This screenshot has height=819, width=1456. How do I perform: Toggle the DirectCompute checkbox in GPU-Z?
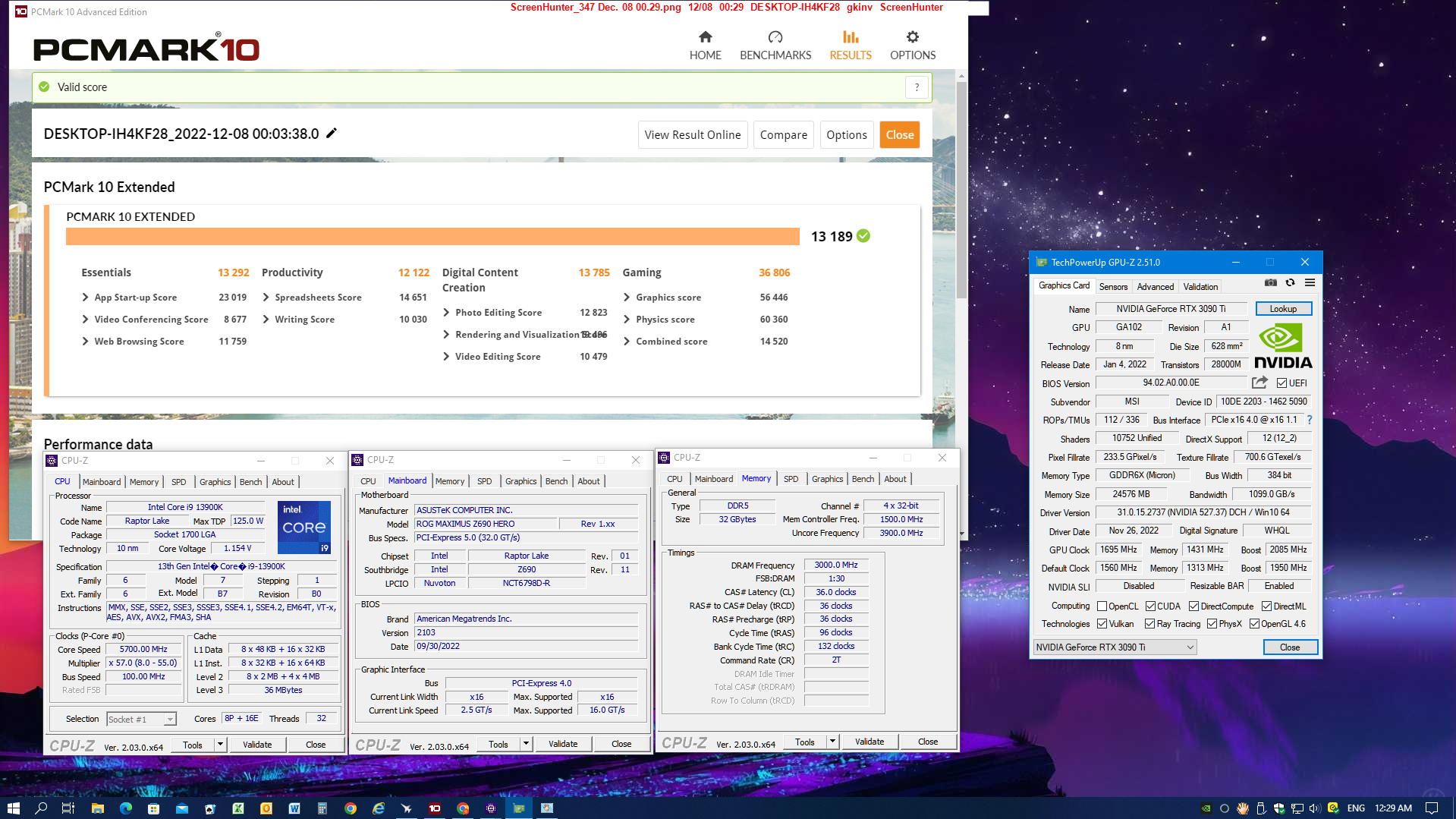pos(1193,606)
